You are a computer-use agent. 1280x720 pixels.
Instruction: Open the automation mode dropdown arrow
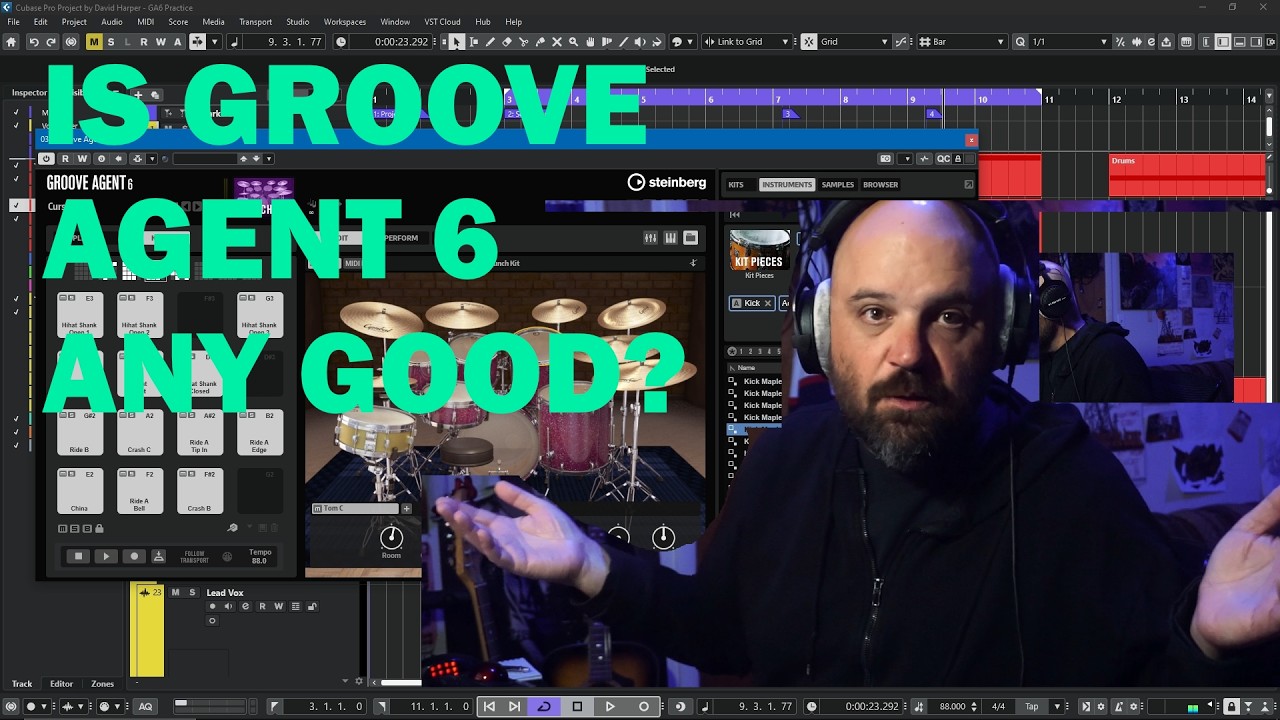click(x=214, y=42)
